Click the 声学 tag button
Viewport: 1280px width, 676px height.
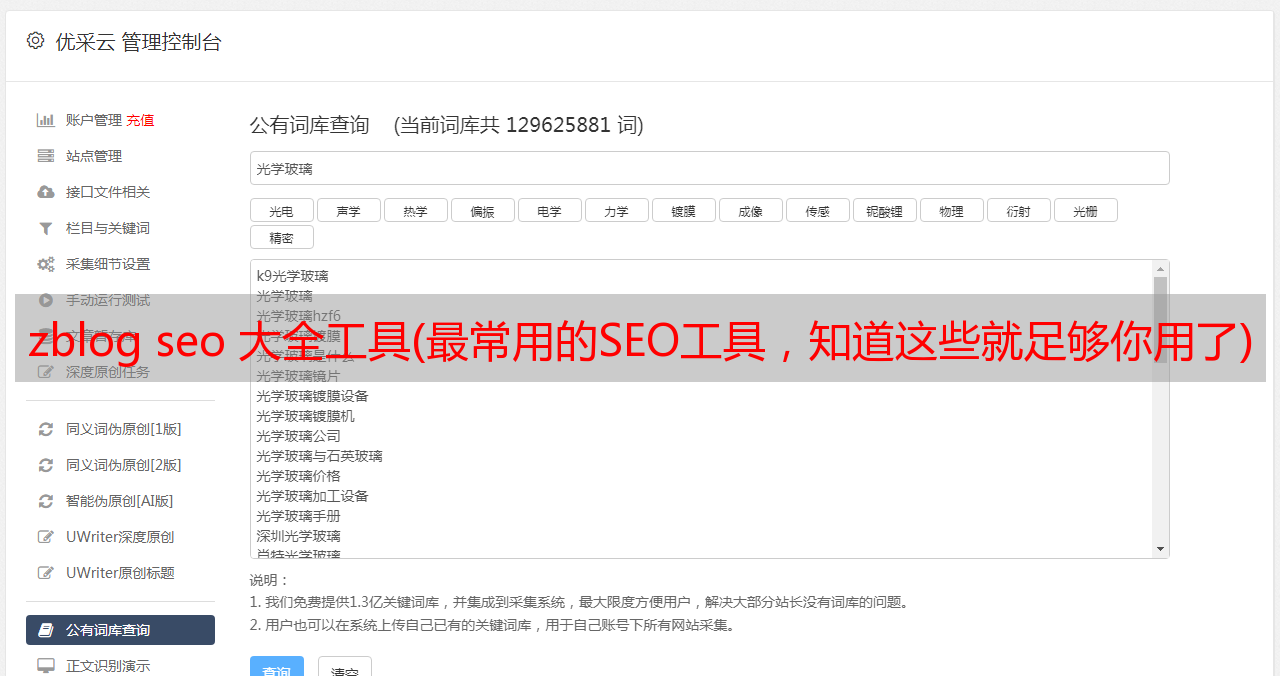[349, 210]
